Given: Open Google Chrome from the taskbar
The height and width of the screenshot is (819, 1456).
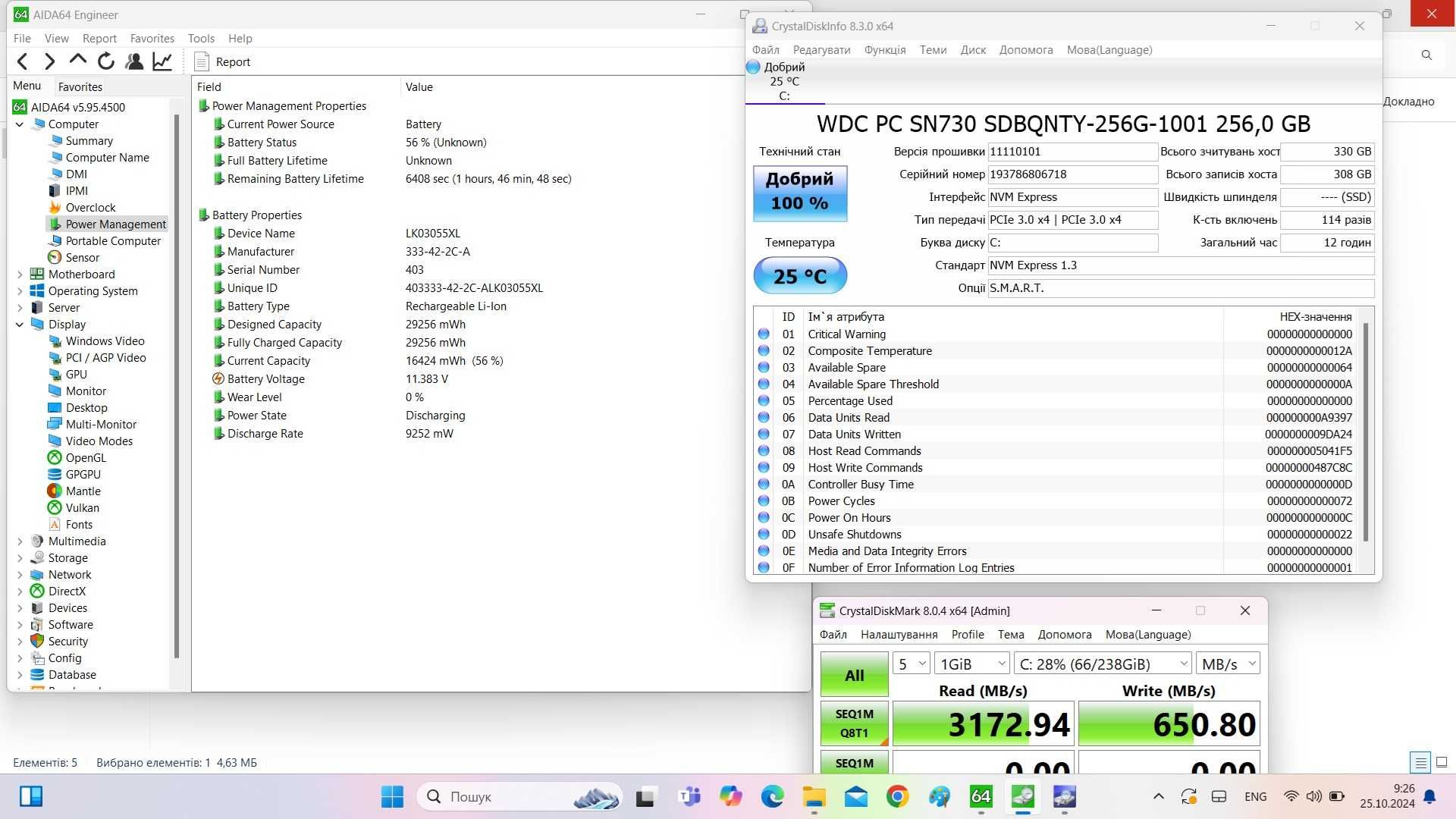Looking at the screenshot, I should (x=897, y=796).
